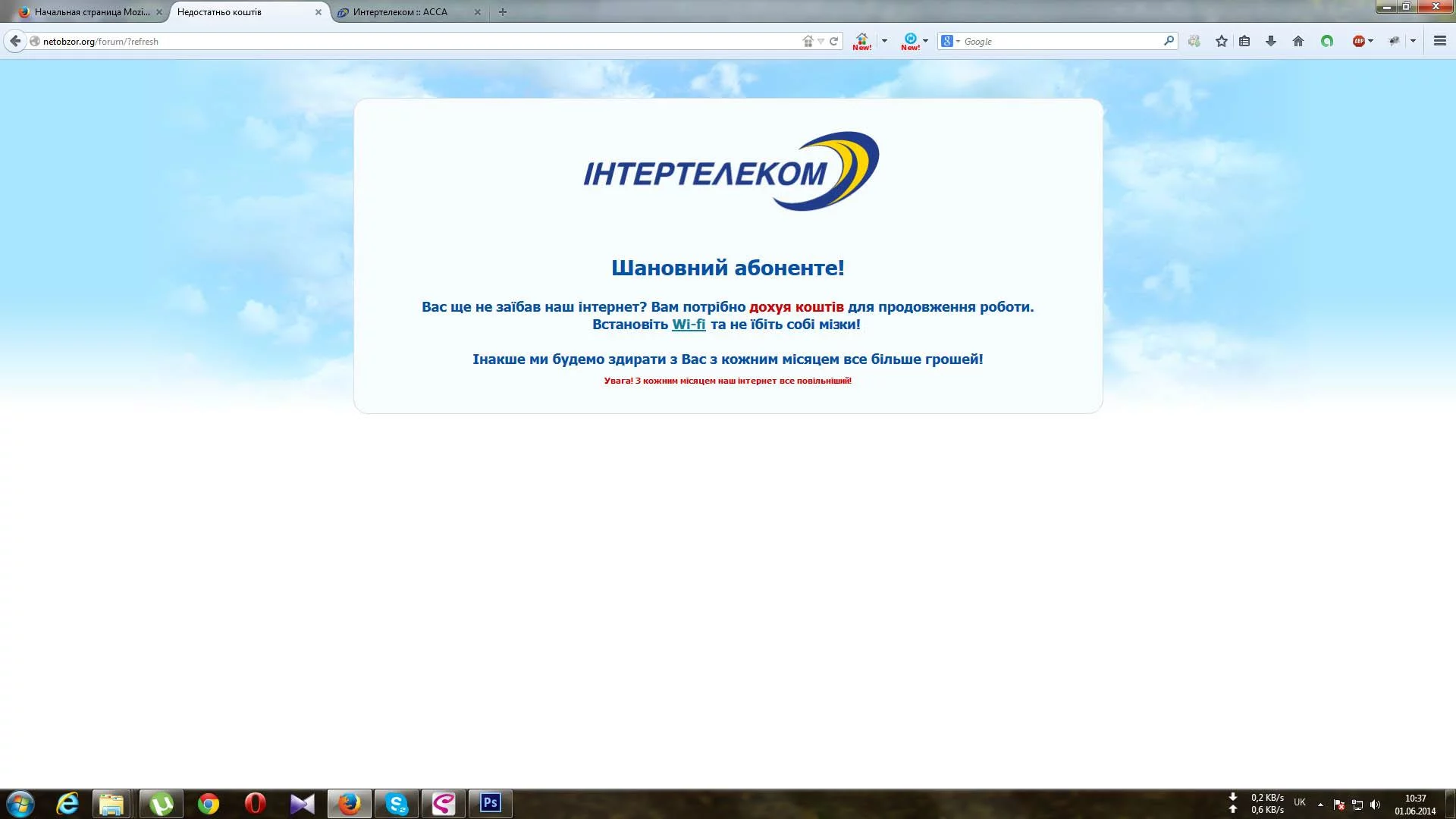Click the download speed indicator in the tray
1456x819 pixels.
pos(1265,797)
